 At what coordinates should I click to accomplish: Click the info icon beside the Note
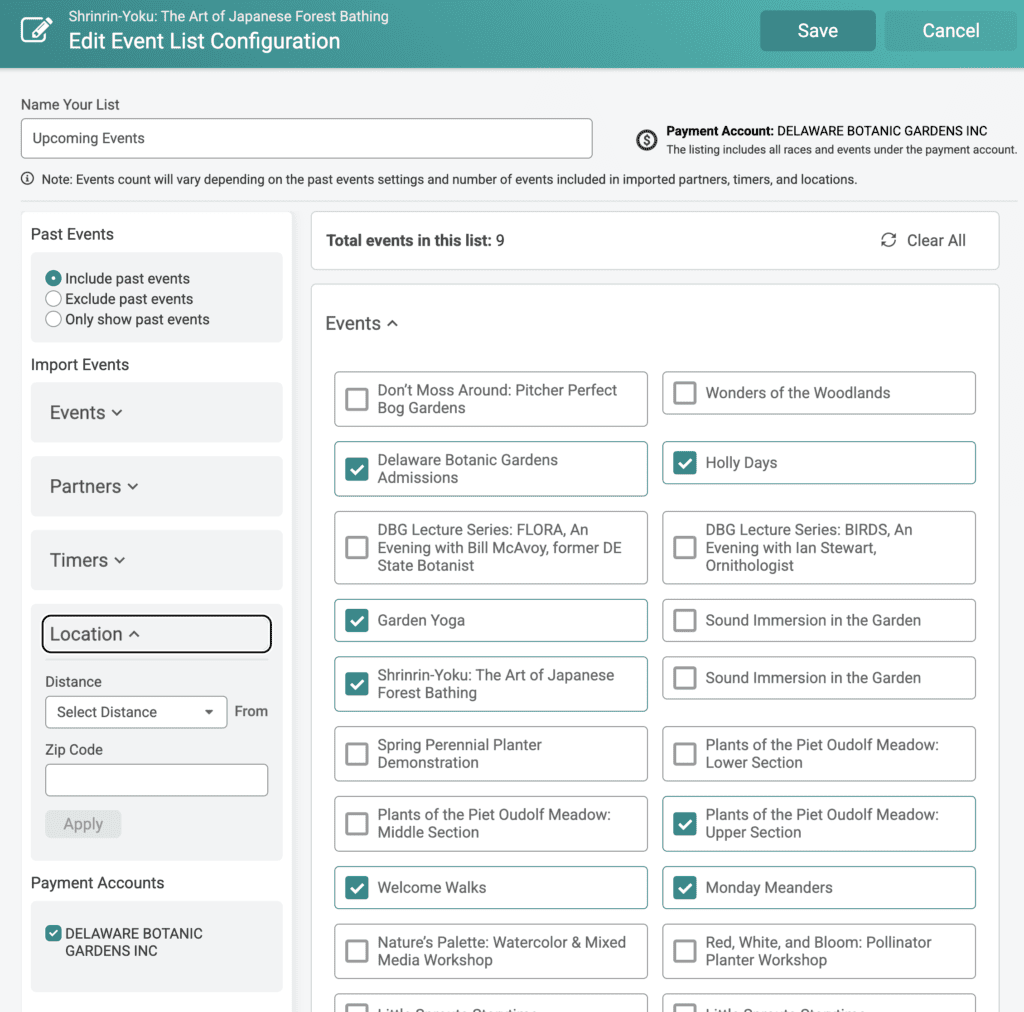(x=27, y=179)
